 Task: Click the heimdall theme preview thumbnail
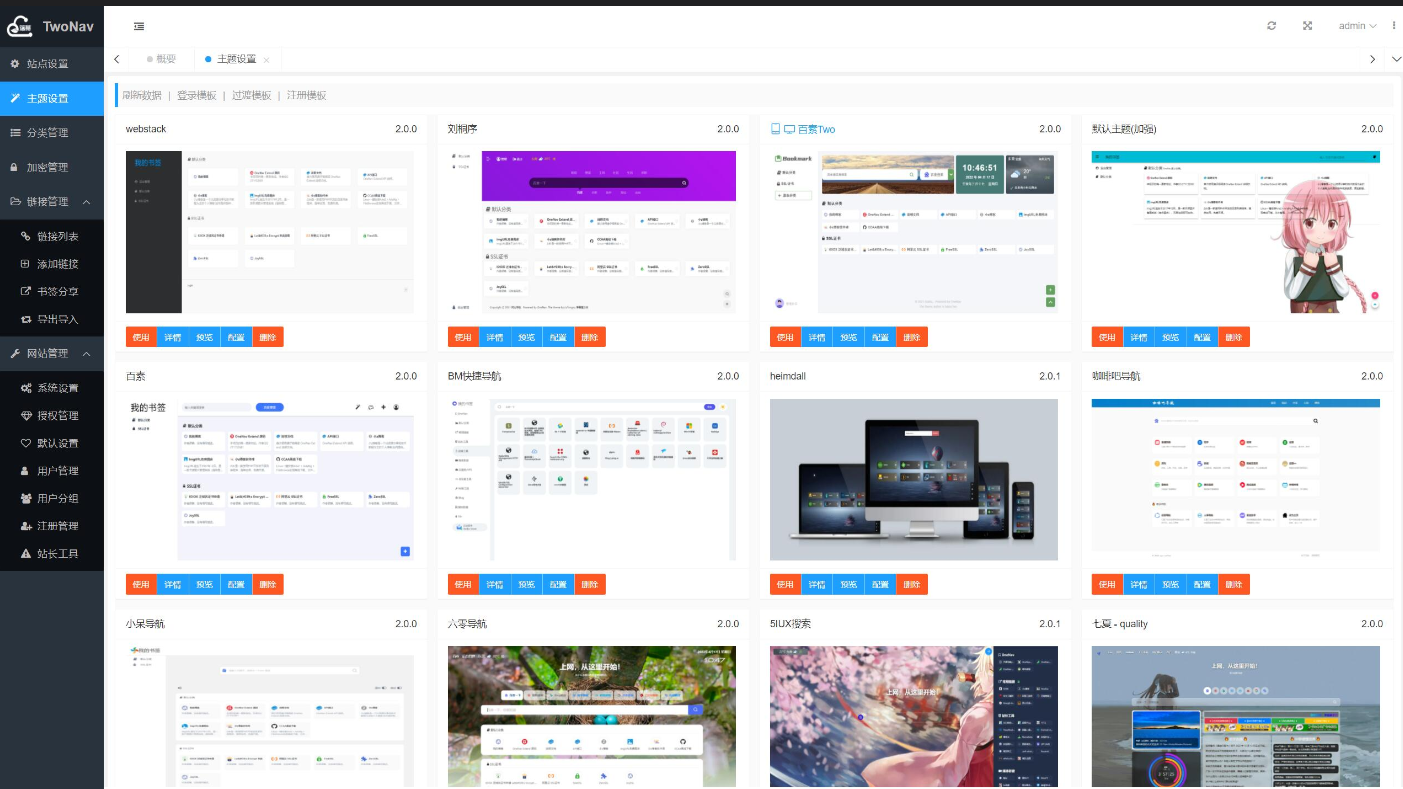[x=913, y=480]
